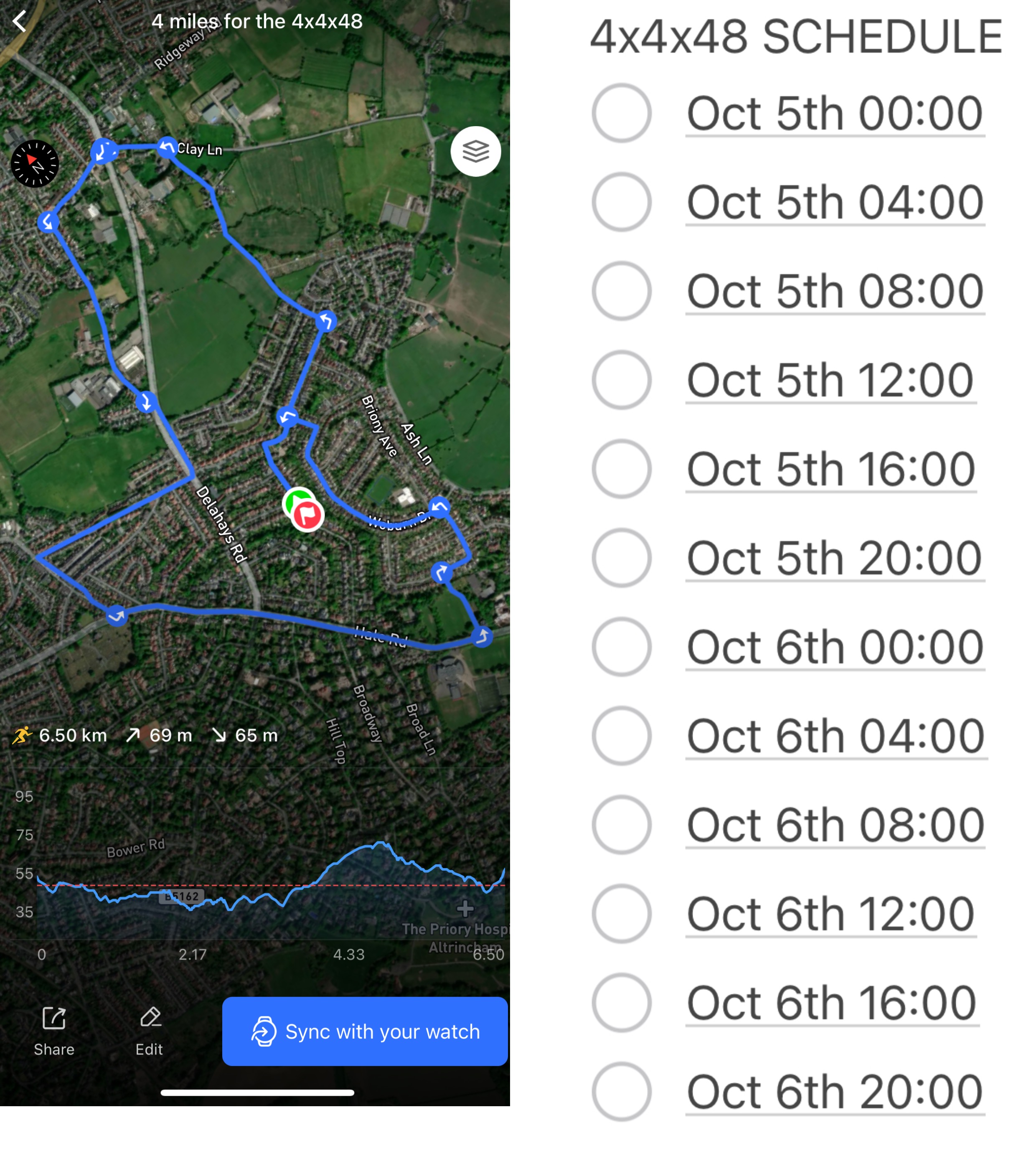Tap the red finish flag marker
This screenshot has width=1036, height=1153.
click(x=308, y=516)
